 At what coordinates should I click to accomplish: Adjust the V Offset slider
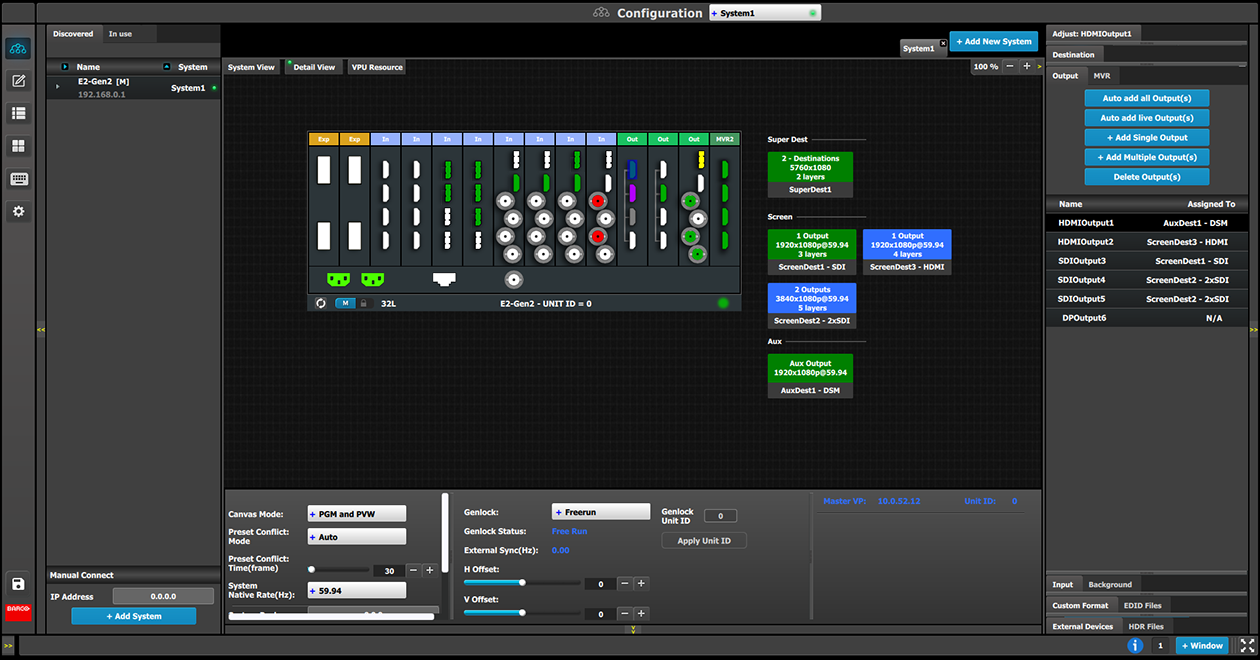pyautogui.click(x=522, y=613)
